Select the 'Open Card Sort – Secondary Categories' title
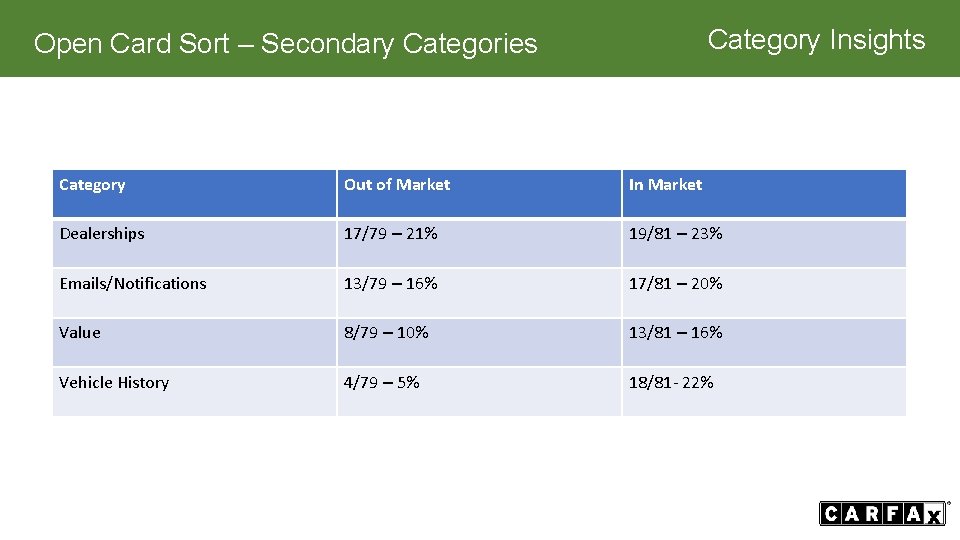 [x=285, y=44]
